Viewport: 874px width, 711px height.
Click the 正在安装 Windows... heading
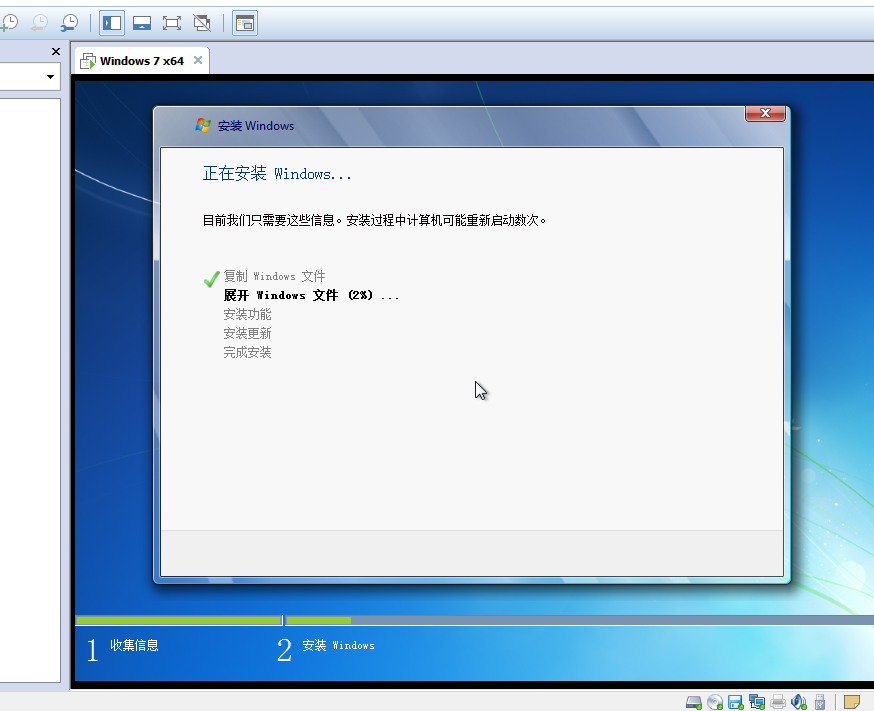click(277, 173)
